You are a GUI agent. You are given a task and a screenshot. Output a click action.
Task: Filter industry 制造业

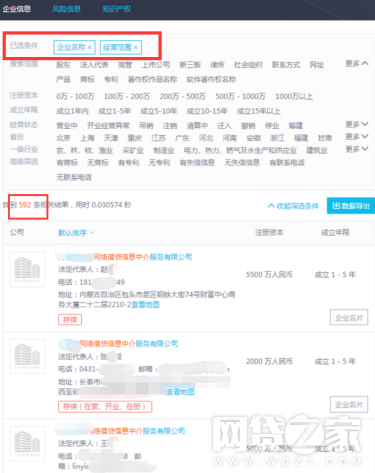[x=164, y=150]
